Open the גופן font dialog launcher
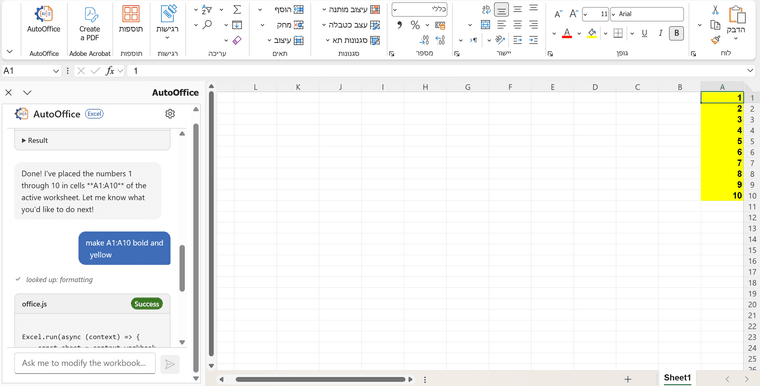 click(550, 53)
